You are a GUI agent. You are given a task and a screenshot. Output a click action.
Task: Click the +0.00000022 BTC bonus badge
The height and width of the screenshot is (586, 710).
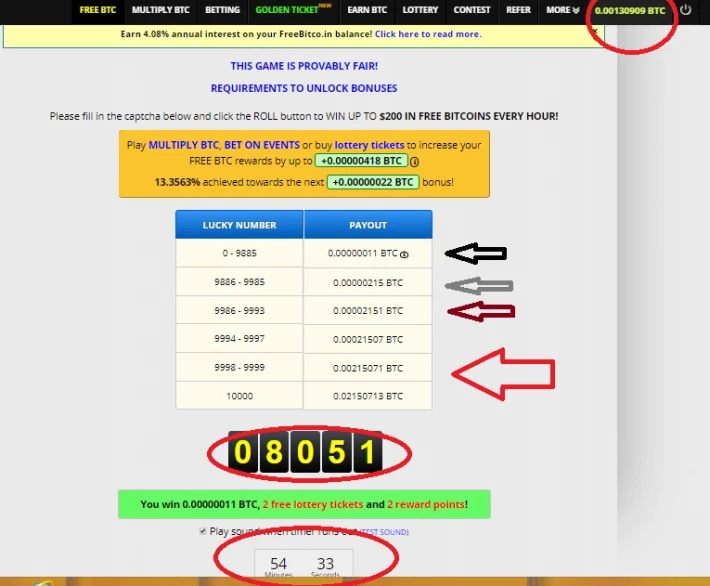pyautogui.click(x=373, y=182)
